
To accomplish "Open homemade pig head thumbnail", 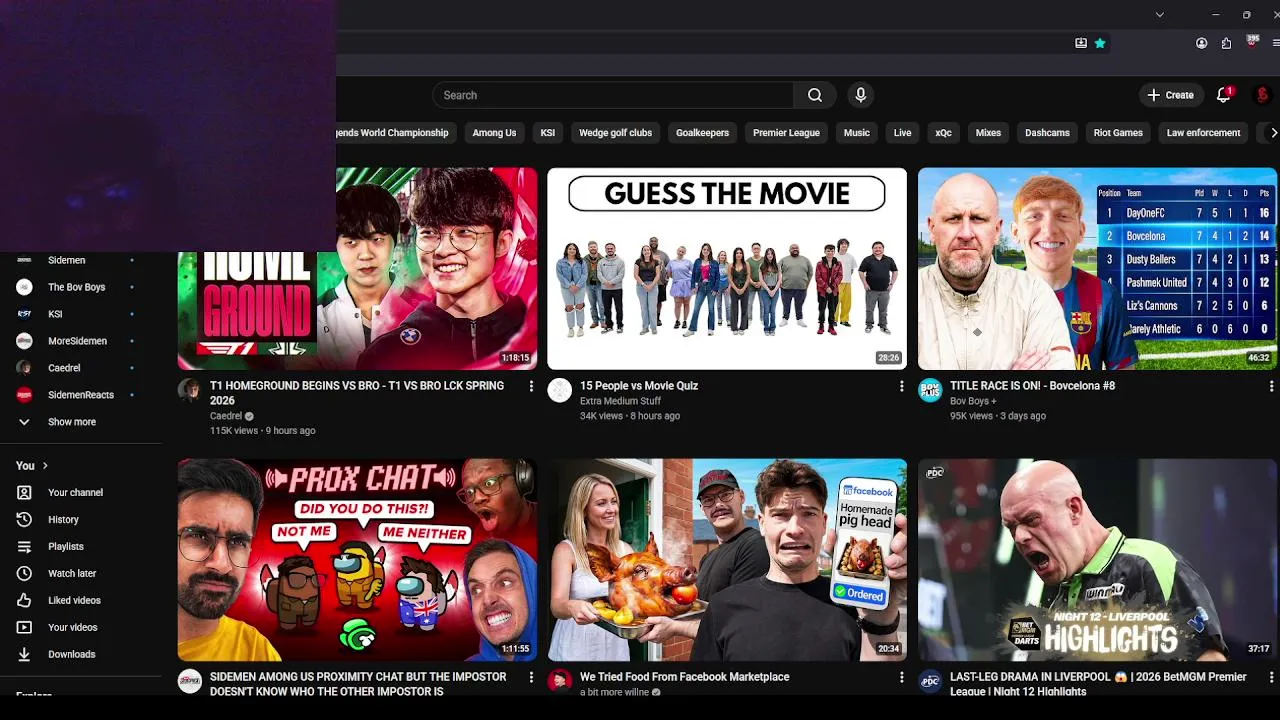I will click(727, 560).
